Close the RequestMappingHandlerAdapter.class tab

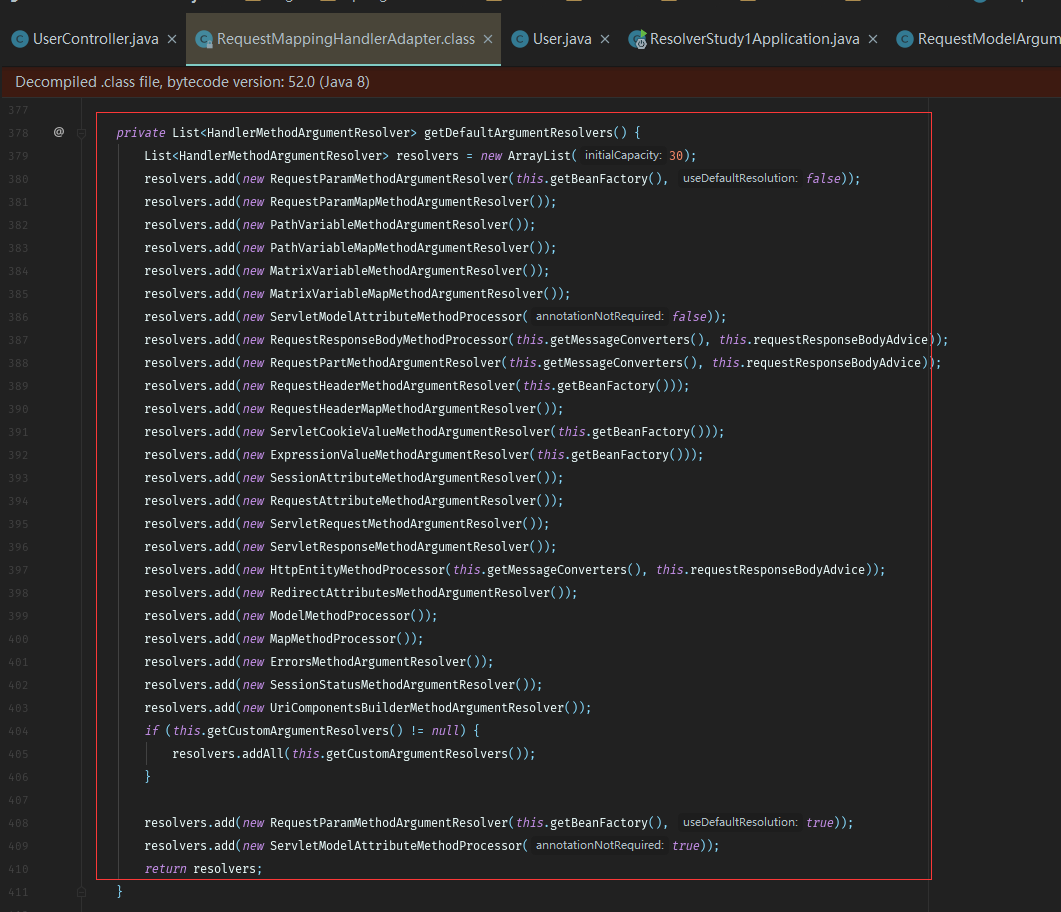coord(488,39)
